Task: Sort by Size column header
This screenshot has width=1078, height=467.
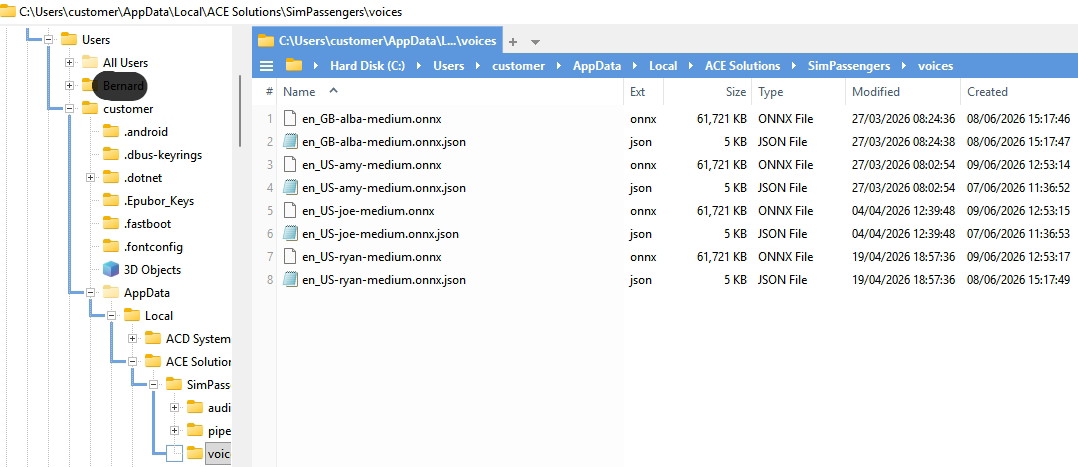Action: coord(736,91)
